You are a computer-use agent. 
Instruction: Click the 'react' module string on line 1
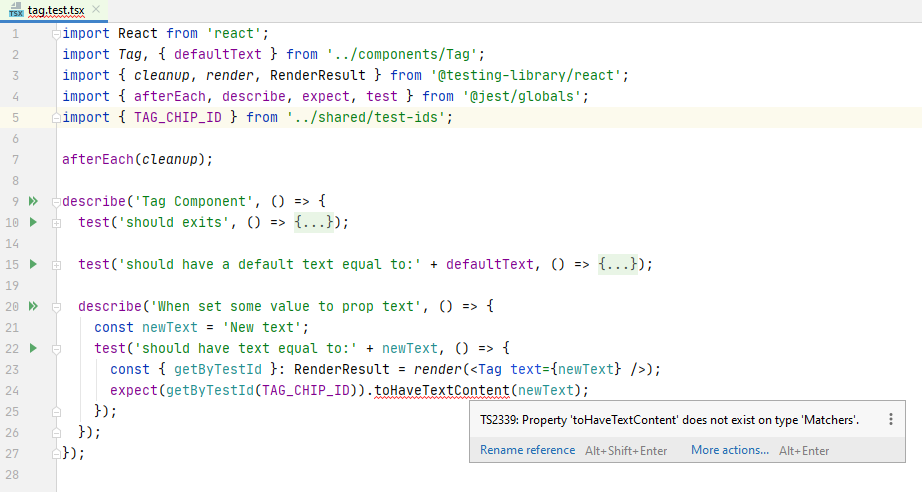[233, 34]
